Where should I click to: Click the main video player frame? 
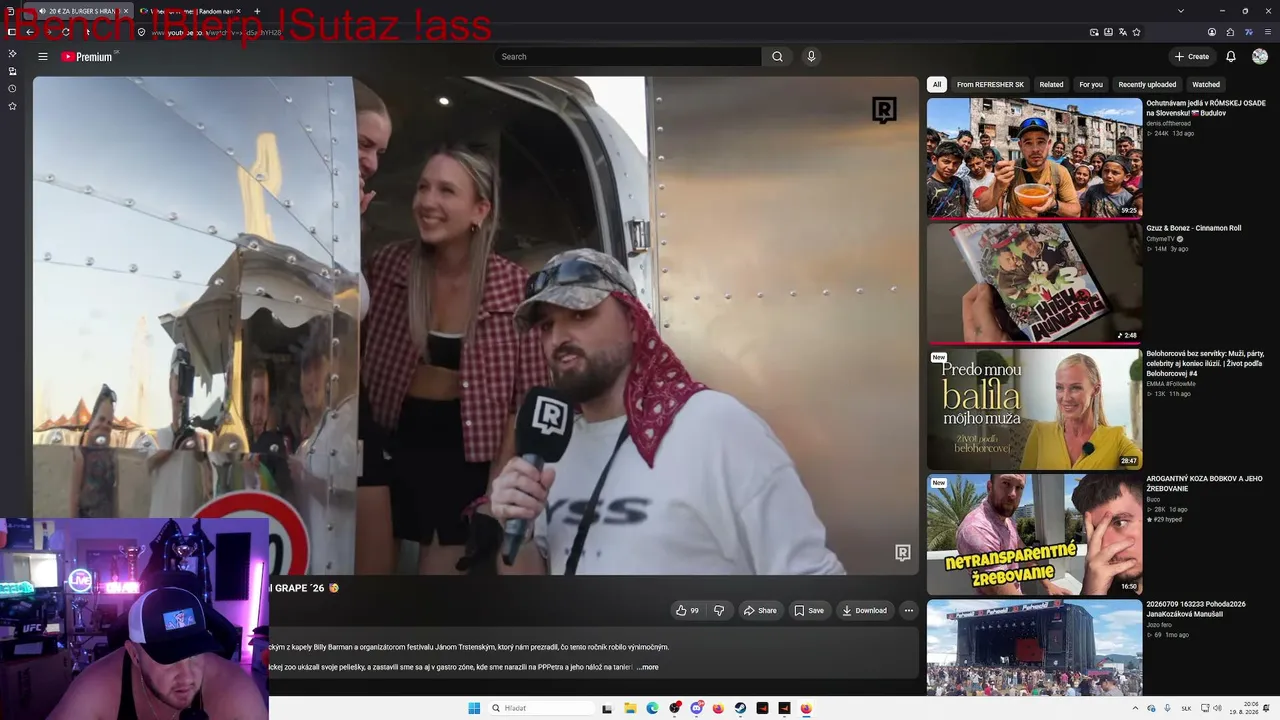click(x=475, y=326)
